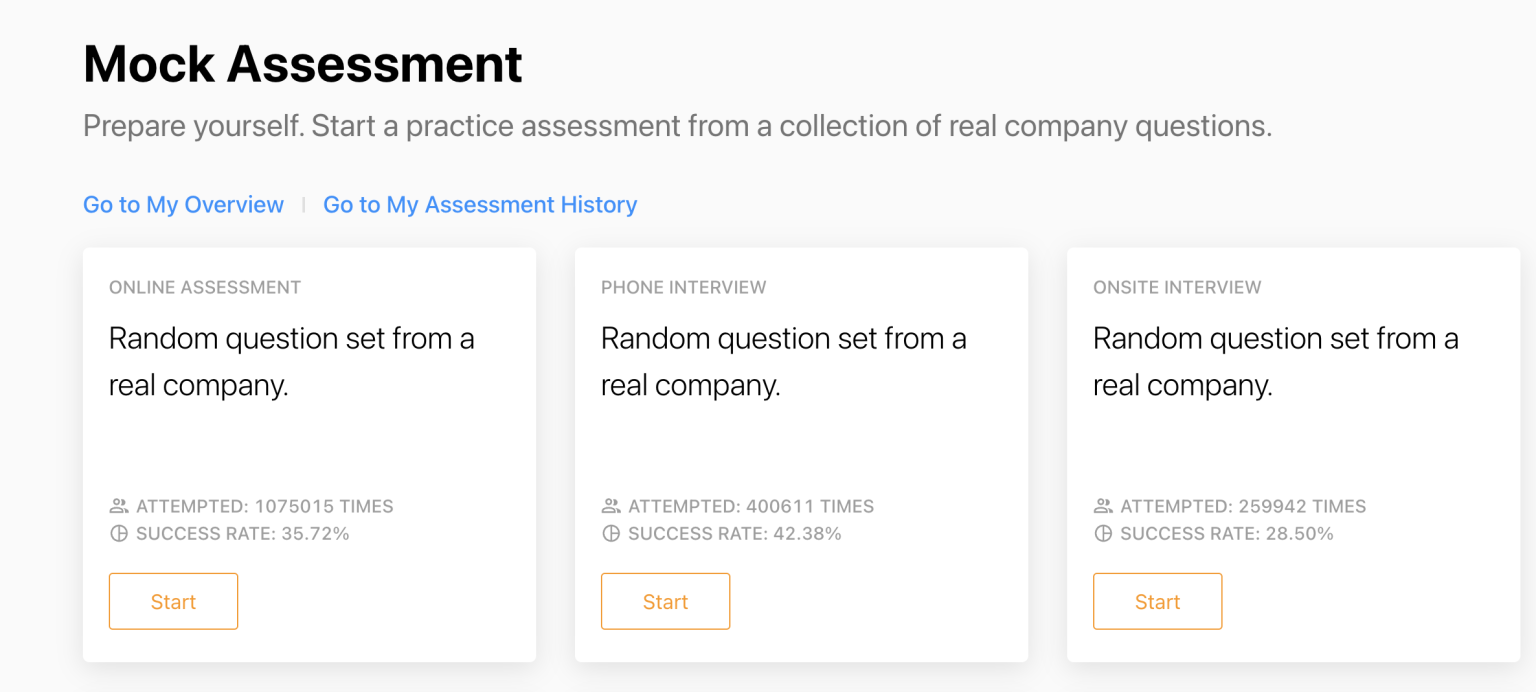1536x692 pixels.
Task: Click the 'Attempted: 1075015 times' text
Action: tap(265, 506)
